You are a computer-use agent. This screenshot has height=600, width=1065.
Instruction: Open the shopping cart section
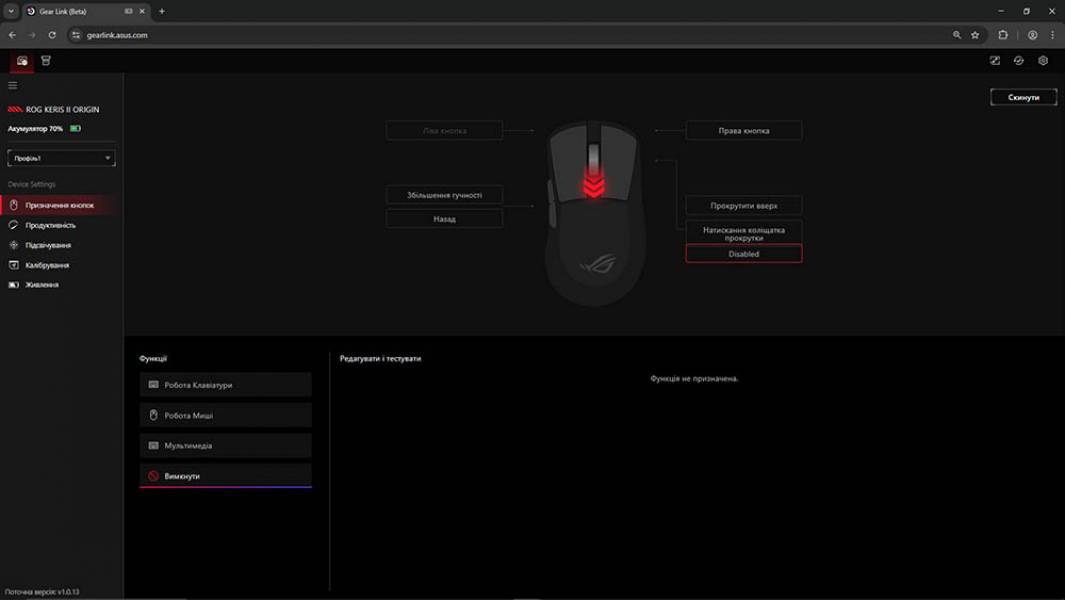pos(45,60)
